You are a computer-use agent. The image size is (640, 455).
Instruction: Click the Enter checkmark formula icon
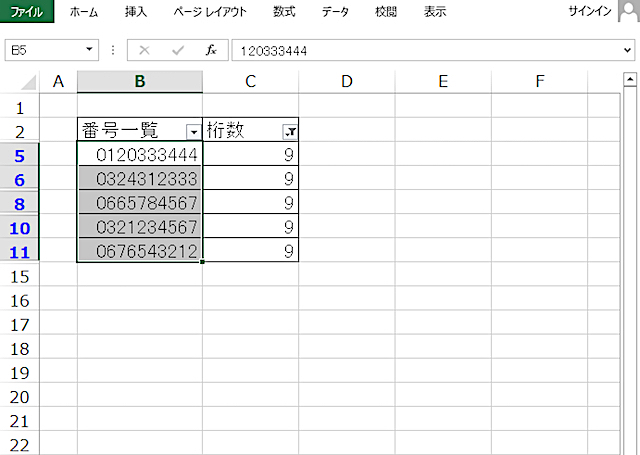coord(178,49)
